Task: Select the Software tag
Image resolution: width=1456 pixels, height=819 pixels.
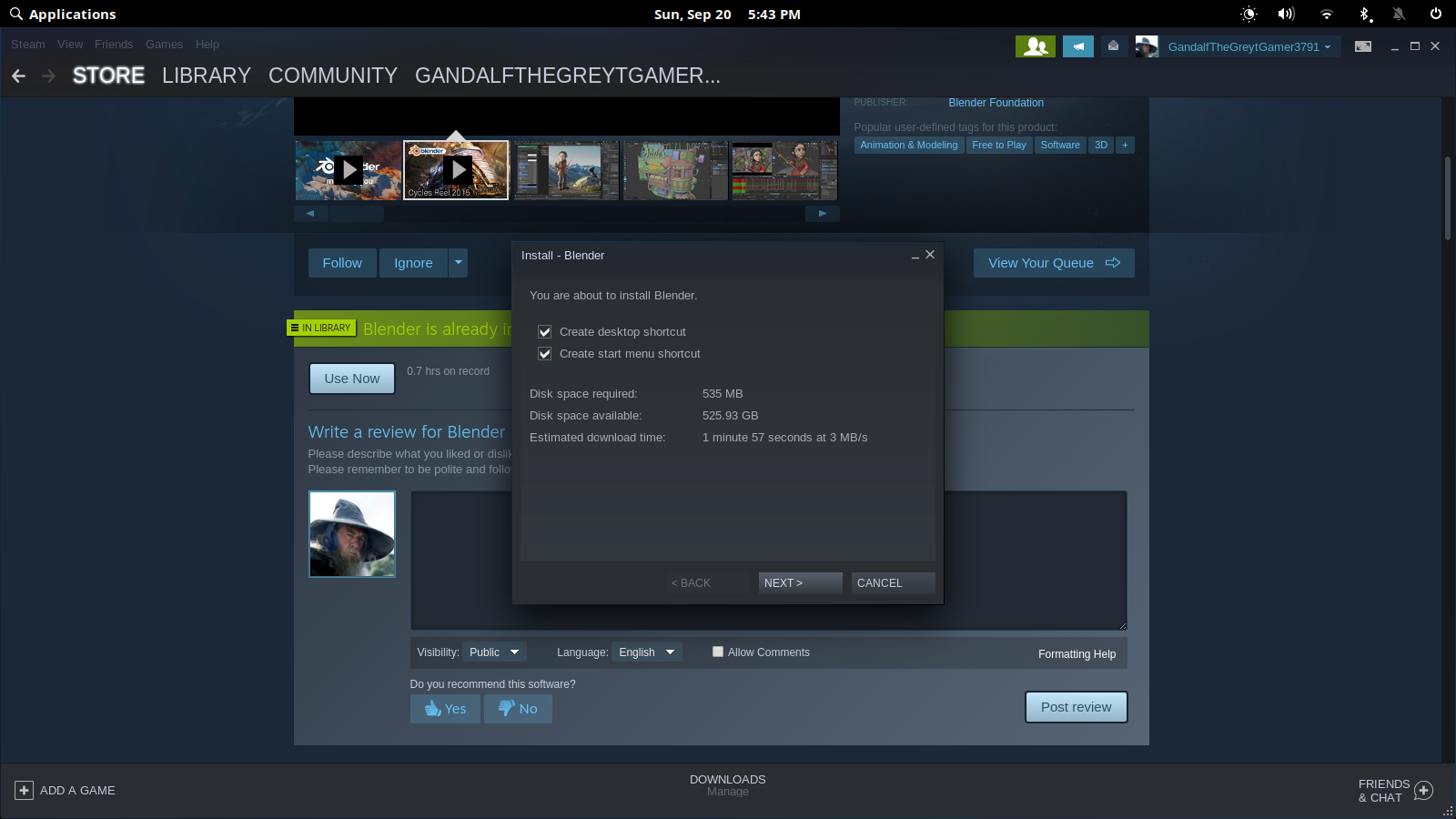Action: pos(1060,146)
